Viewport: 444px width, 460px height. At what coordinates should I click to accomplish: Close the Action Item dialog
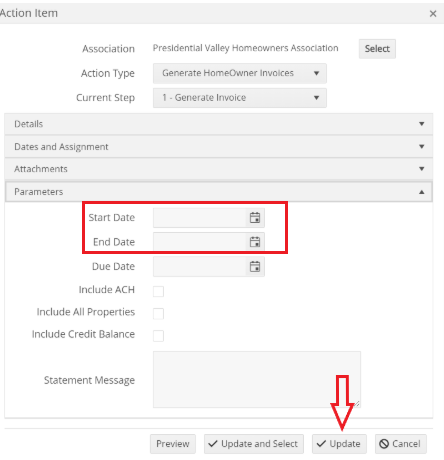[433, 14]
